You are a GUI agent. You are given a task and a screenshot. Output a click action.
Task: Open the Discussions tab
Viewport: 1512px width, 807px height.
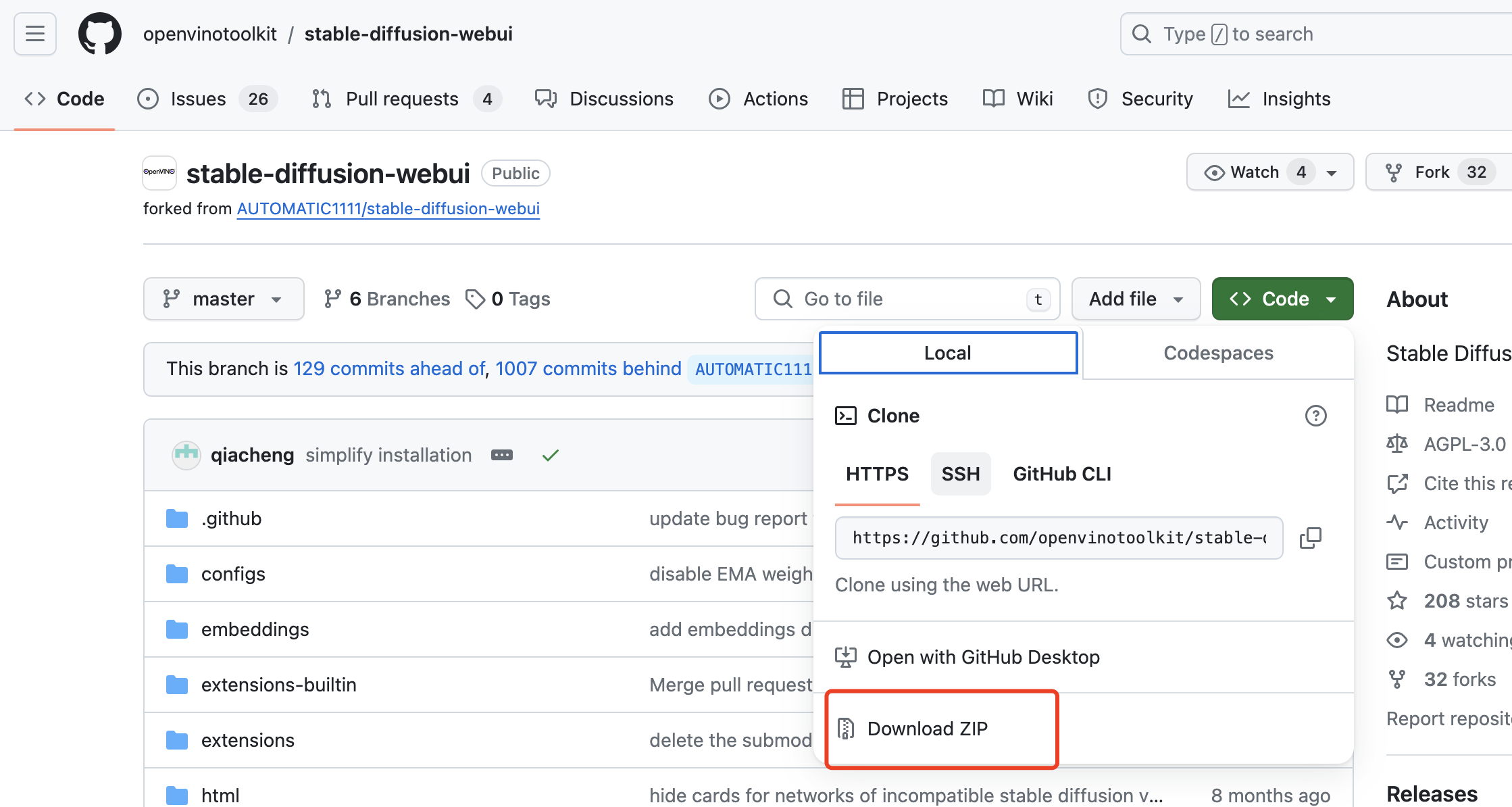click(604, 99)
